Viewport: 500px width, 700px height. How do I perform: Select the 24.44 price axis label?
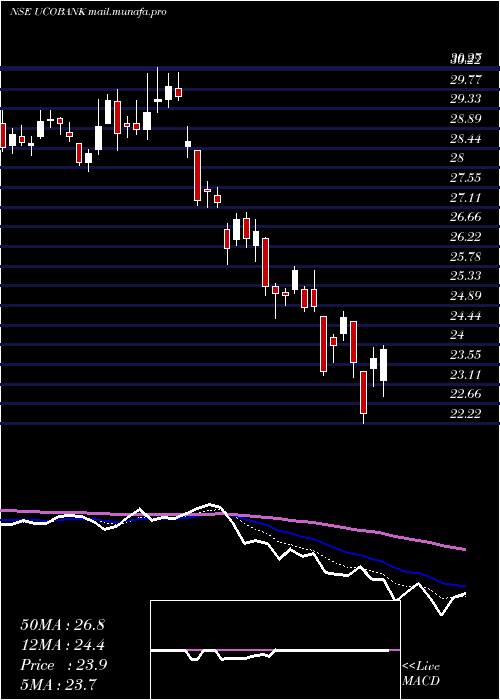466,316
